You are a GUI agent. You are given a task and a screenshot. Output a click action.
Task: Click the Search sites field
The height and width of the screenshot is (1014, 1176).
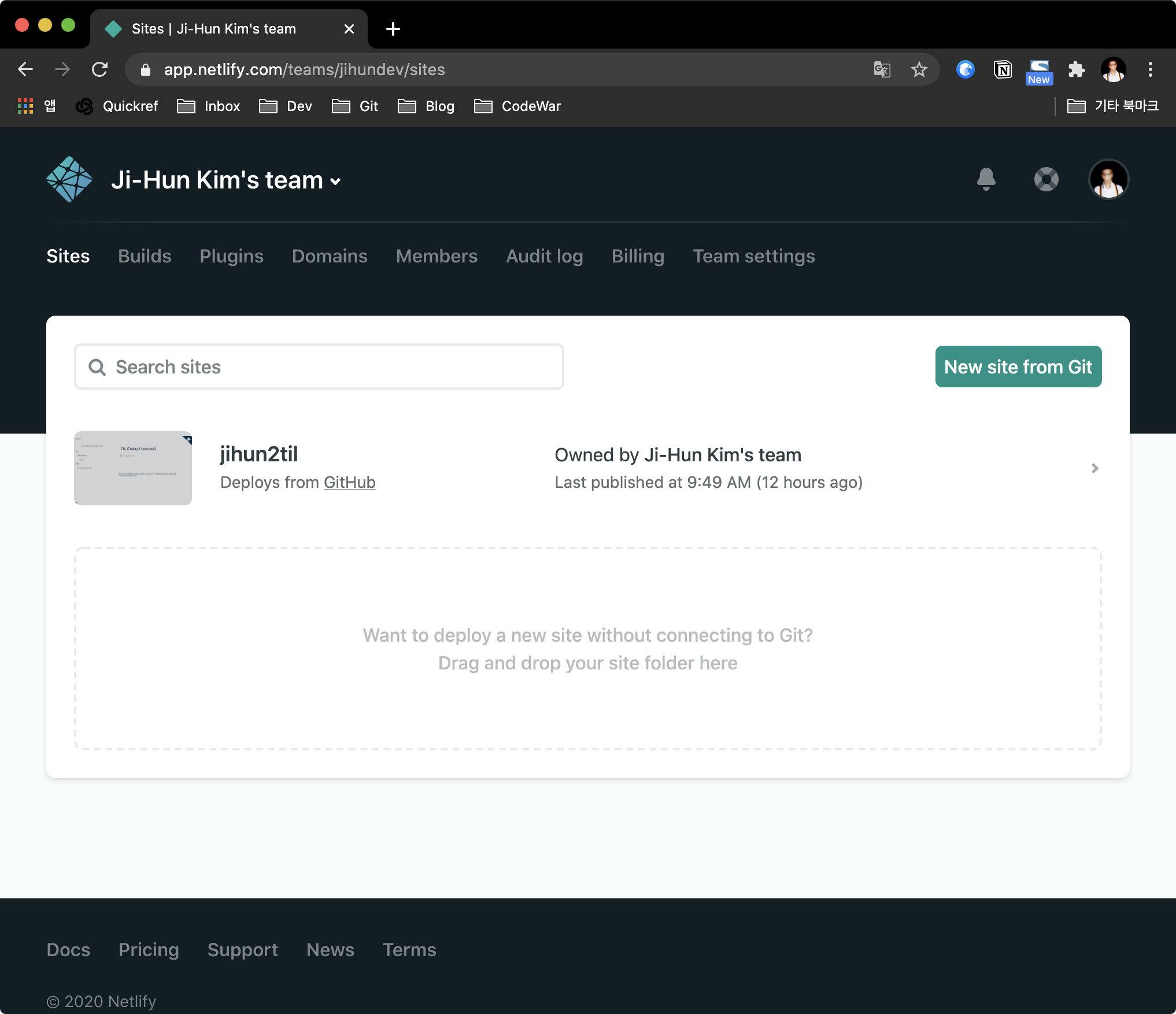click(x=319, y=367)
